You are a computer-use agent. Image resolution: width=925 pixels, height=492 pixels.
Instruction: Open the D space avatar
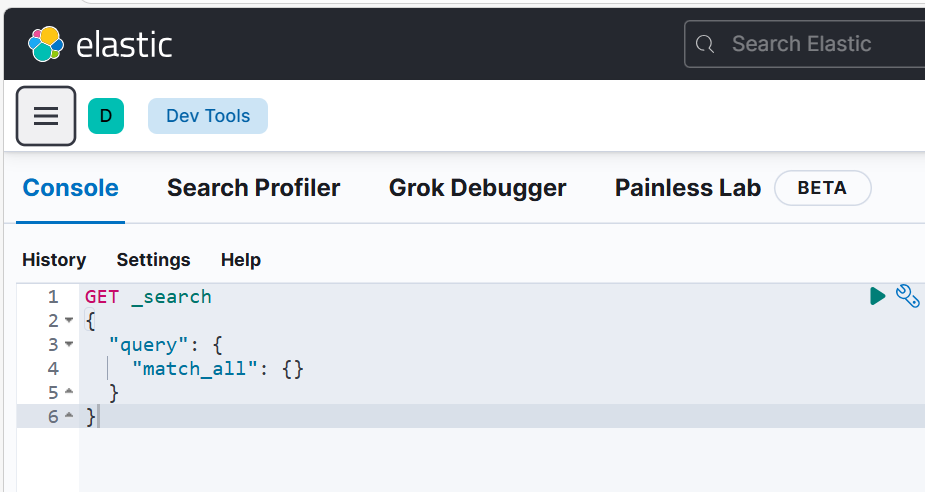tap(106, 116)
